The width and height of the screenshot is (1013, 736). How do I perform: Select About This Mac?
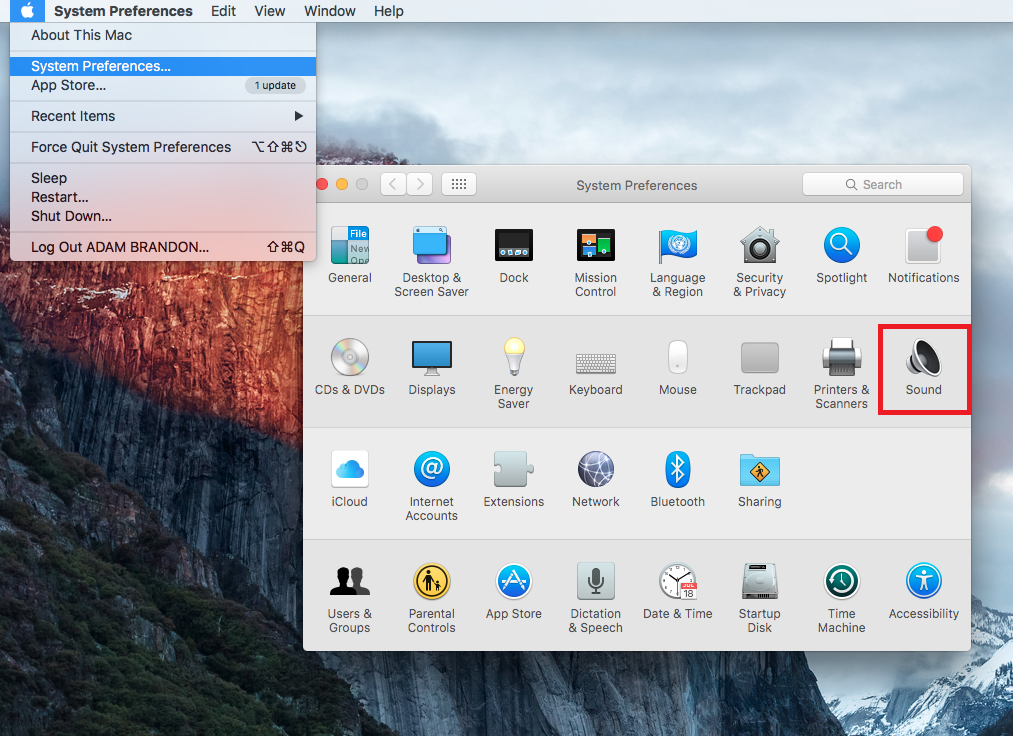coord(163,36)
